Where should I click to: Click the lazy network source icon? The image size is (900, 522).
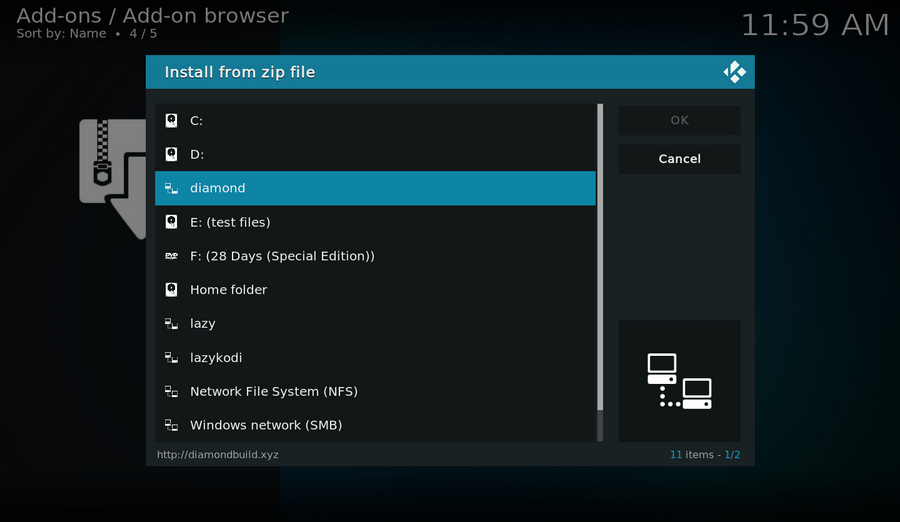click(171, 323)
